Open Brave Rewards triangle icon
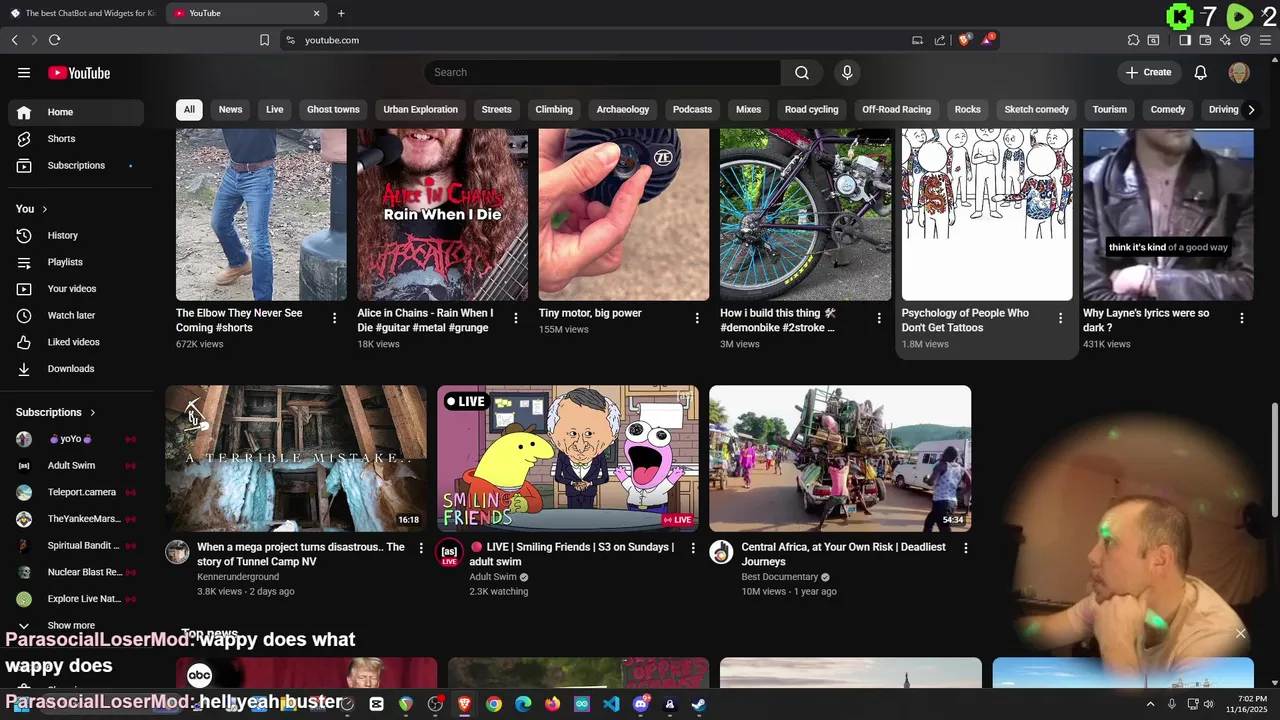This screenshot has width=1280, height=720. [x=989, y=40]
